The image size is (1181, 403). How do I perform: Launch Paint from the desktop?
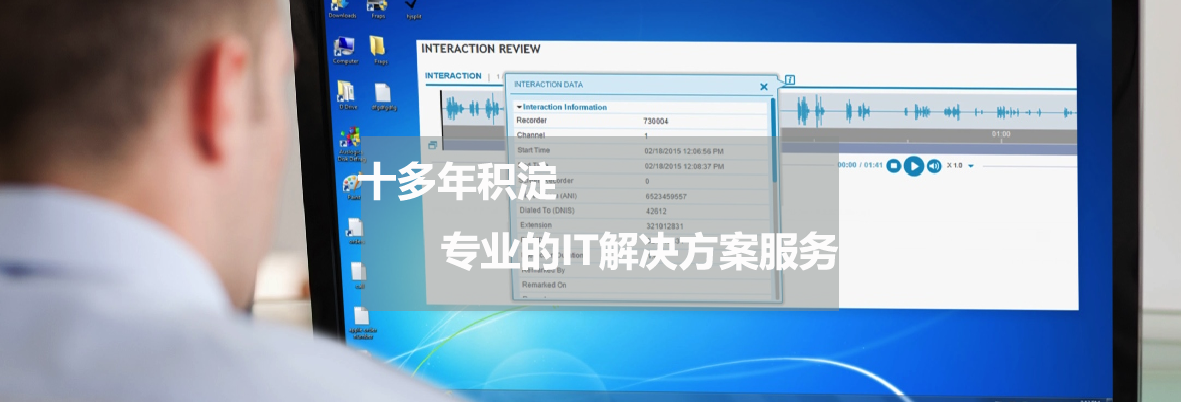[x=352, y=187]
